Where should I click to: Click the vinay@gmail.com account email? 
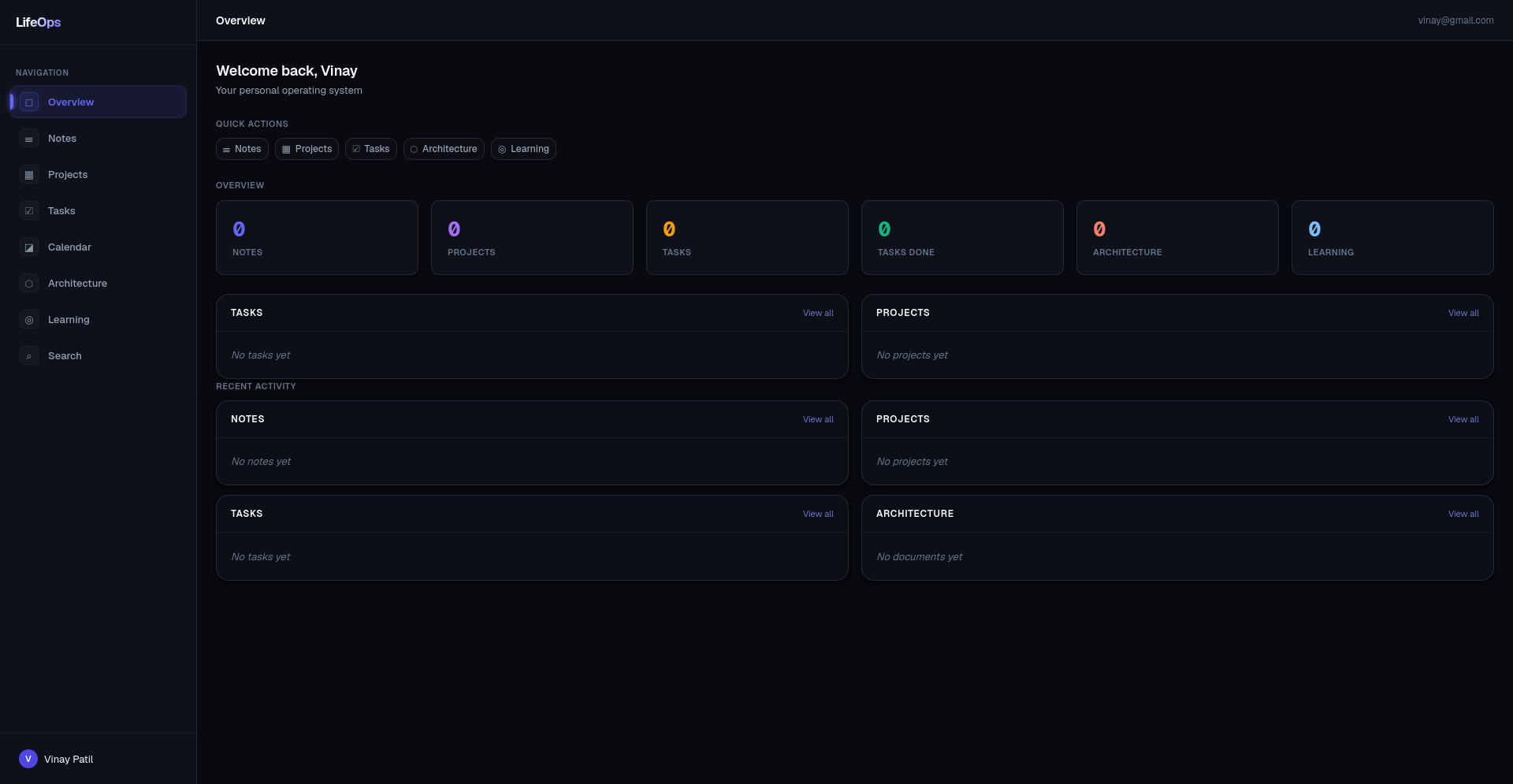coord(1455,20)
